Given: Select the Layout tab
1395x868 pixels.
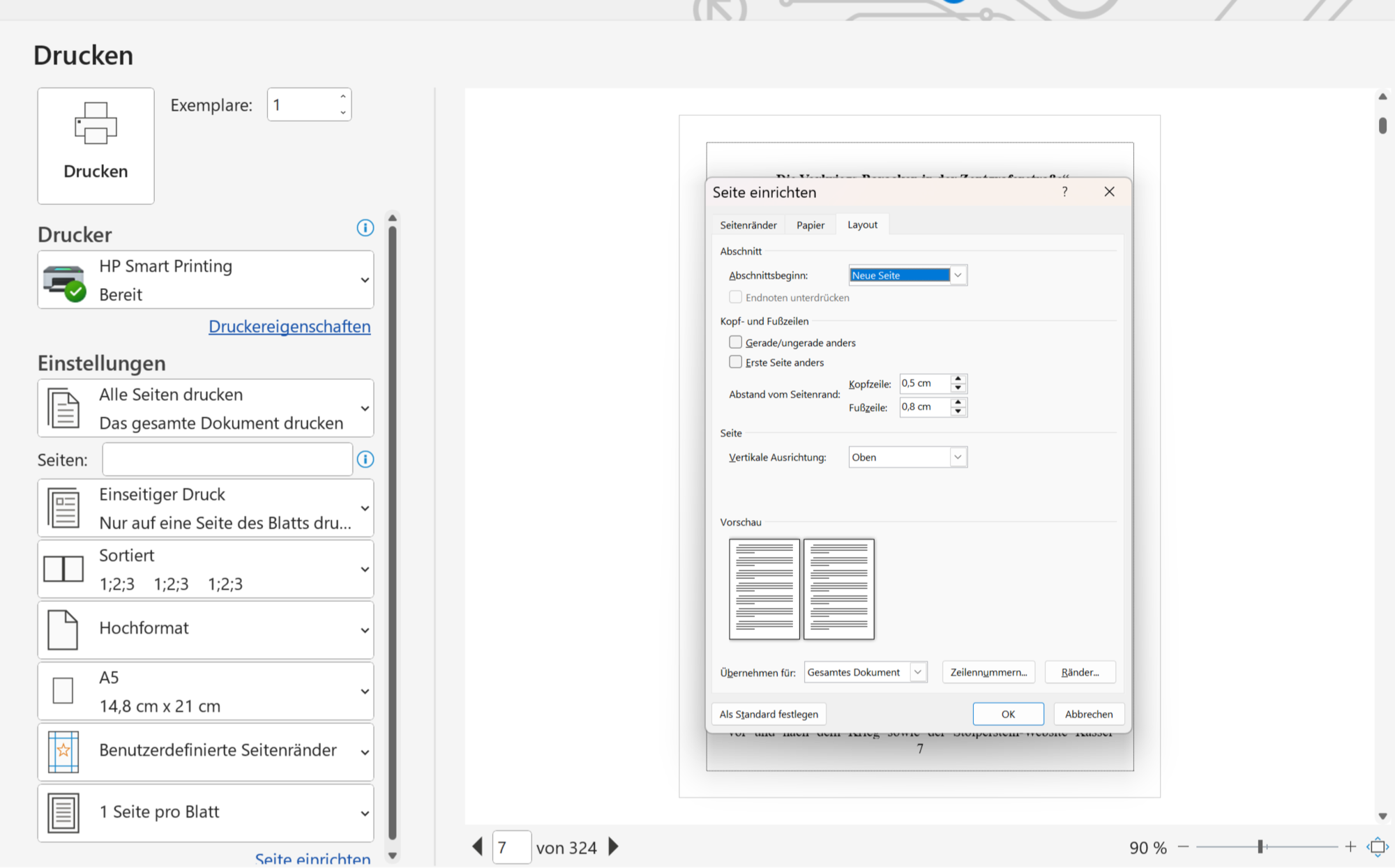Looking at the screenshot, I should (862, 224).
